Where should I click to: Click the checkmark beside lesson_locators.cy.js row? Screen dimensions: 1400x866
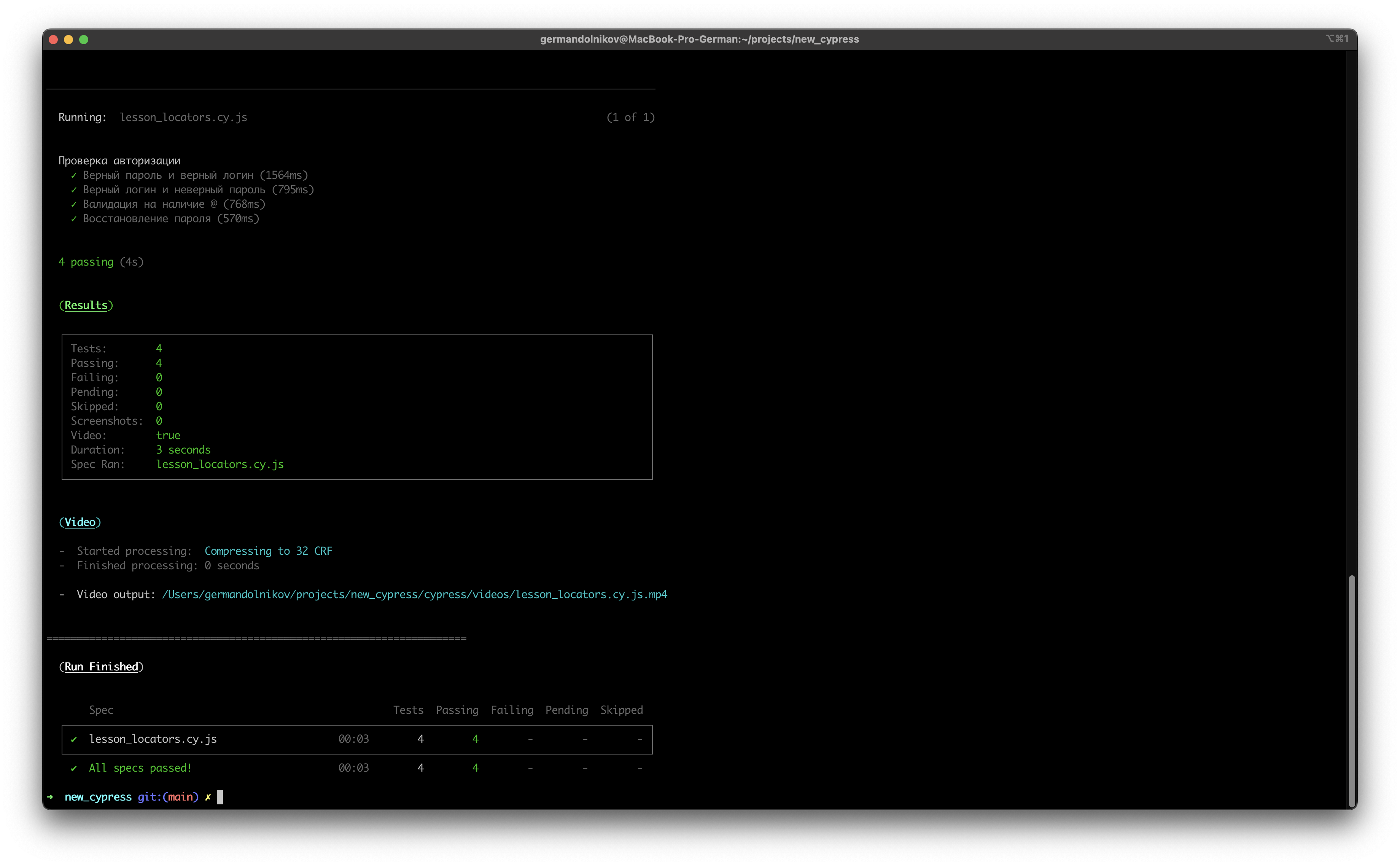coord(74,739)
